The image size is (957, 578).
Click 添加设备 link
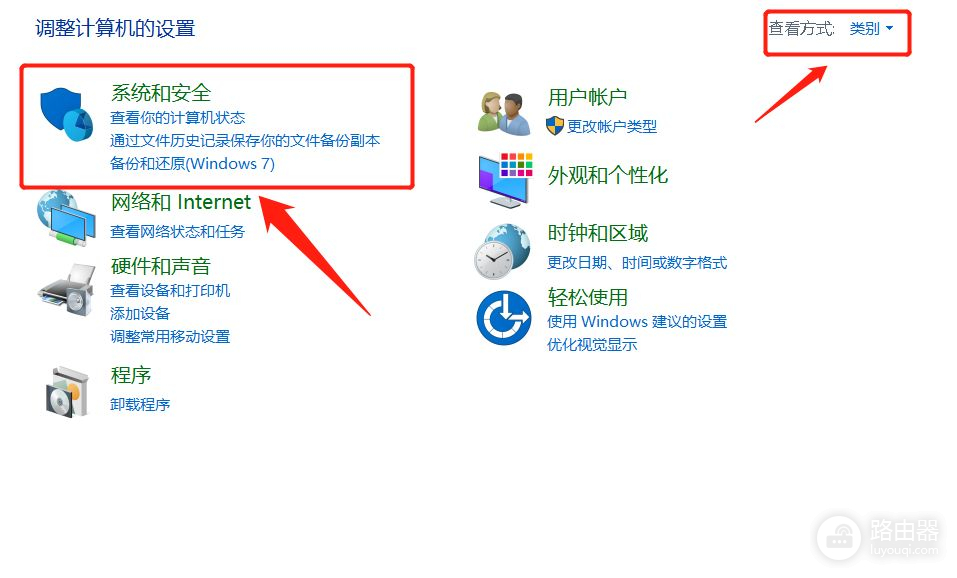pos(140,313)
